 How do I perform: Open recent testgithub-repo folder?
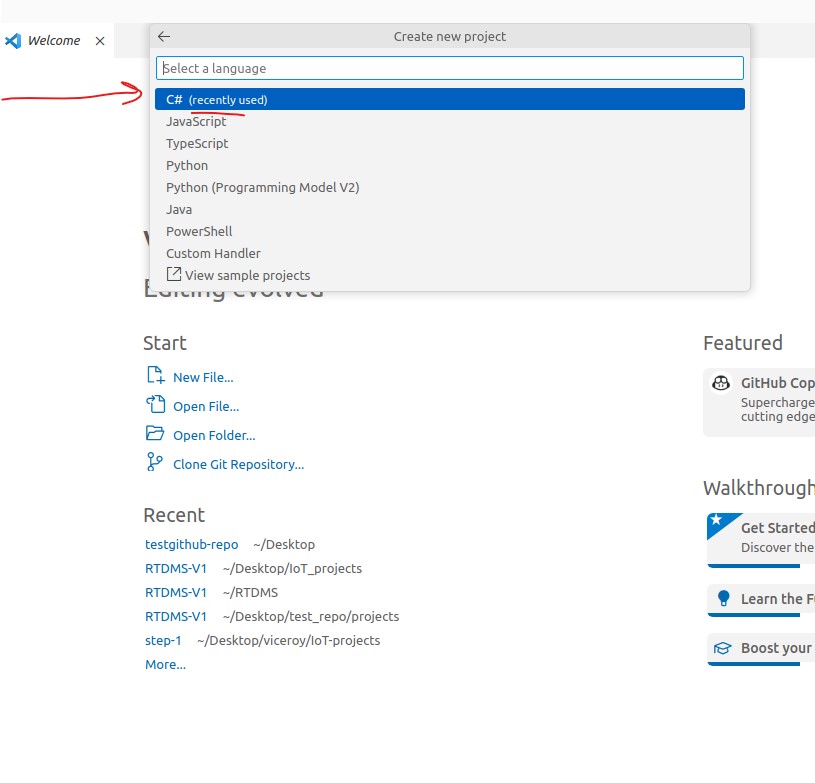click(191, 544)
